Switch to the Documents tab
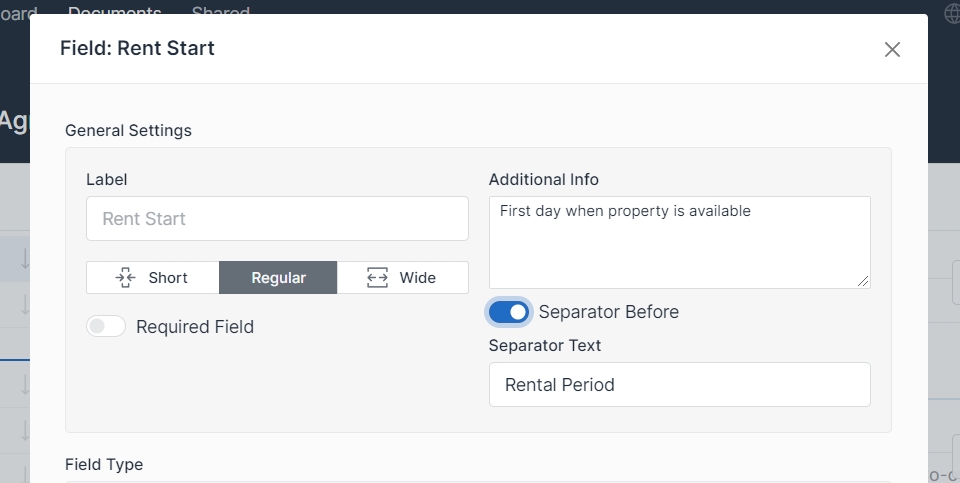The height and width of the screenshot is (483, 960). click(x=115, y=12)
